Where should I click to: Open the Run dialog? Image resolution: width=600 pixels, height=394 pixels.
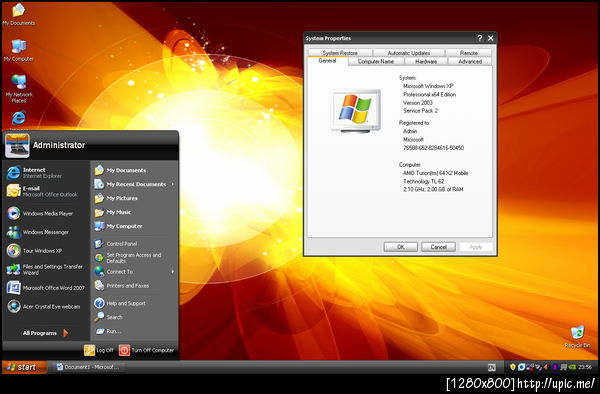tap(134, 331)
